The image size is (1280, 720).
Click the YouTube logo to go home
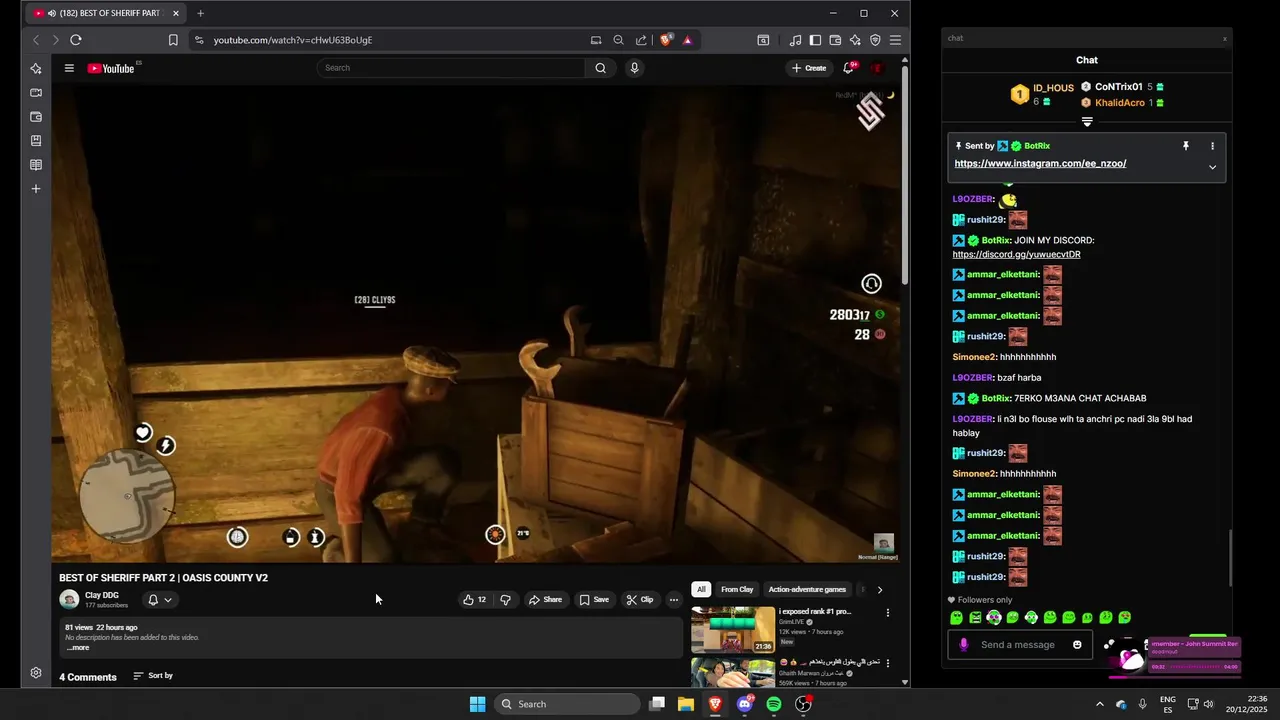(111, 68)
